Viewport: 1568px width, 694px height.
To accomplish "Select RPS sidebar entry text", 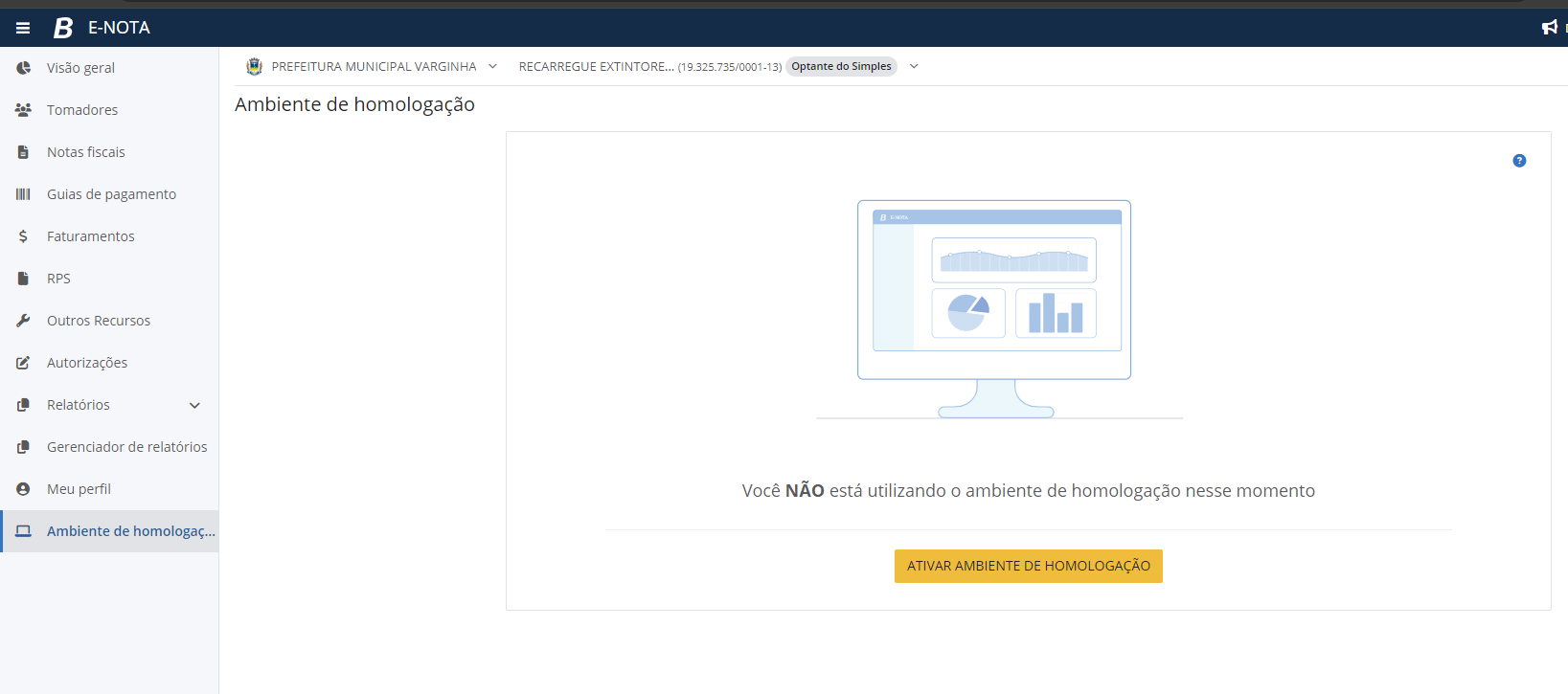I will coord(58,279).
